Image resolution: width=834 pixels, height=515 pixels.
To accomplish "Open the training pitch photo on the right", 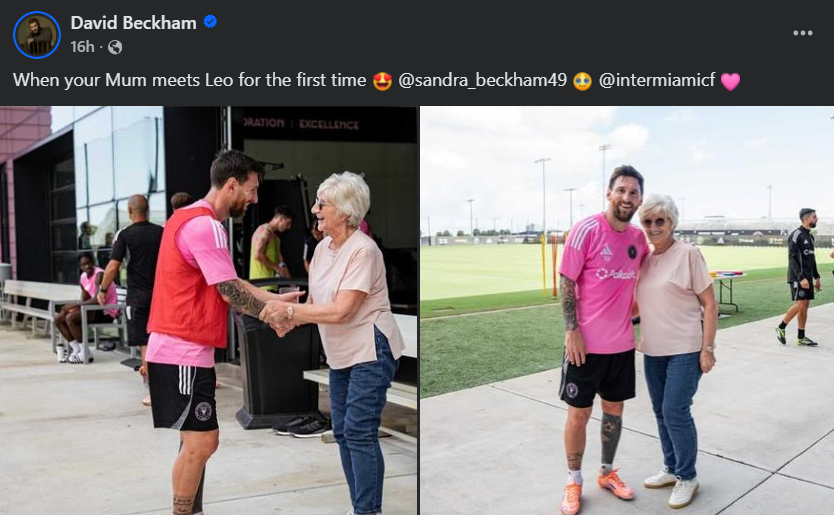I will [x=627, y=311].
